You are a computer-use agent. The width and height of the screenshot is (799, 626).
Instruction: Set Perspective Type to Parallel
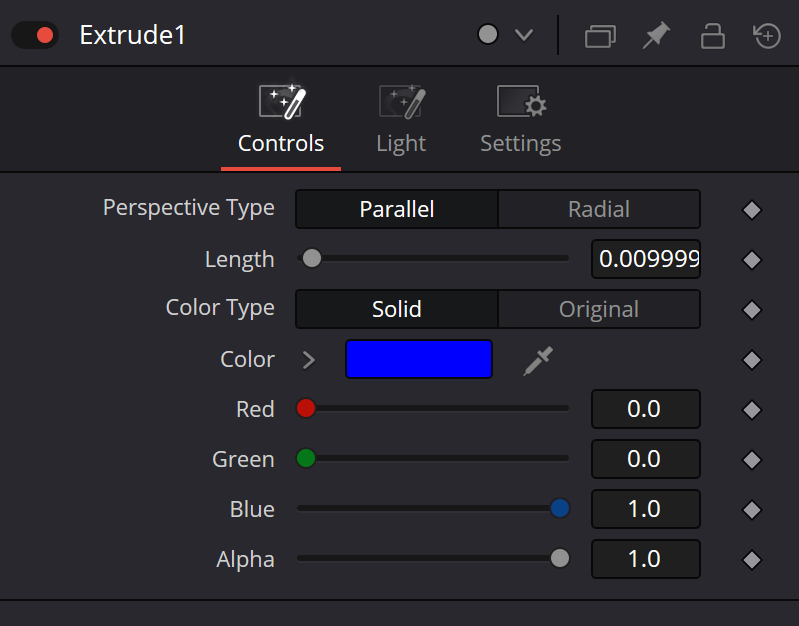point(397,209)
